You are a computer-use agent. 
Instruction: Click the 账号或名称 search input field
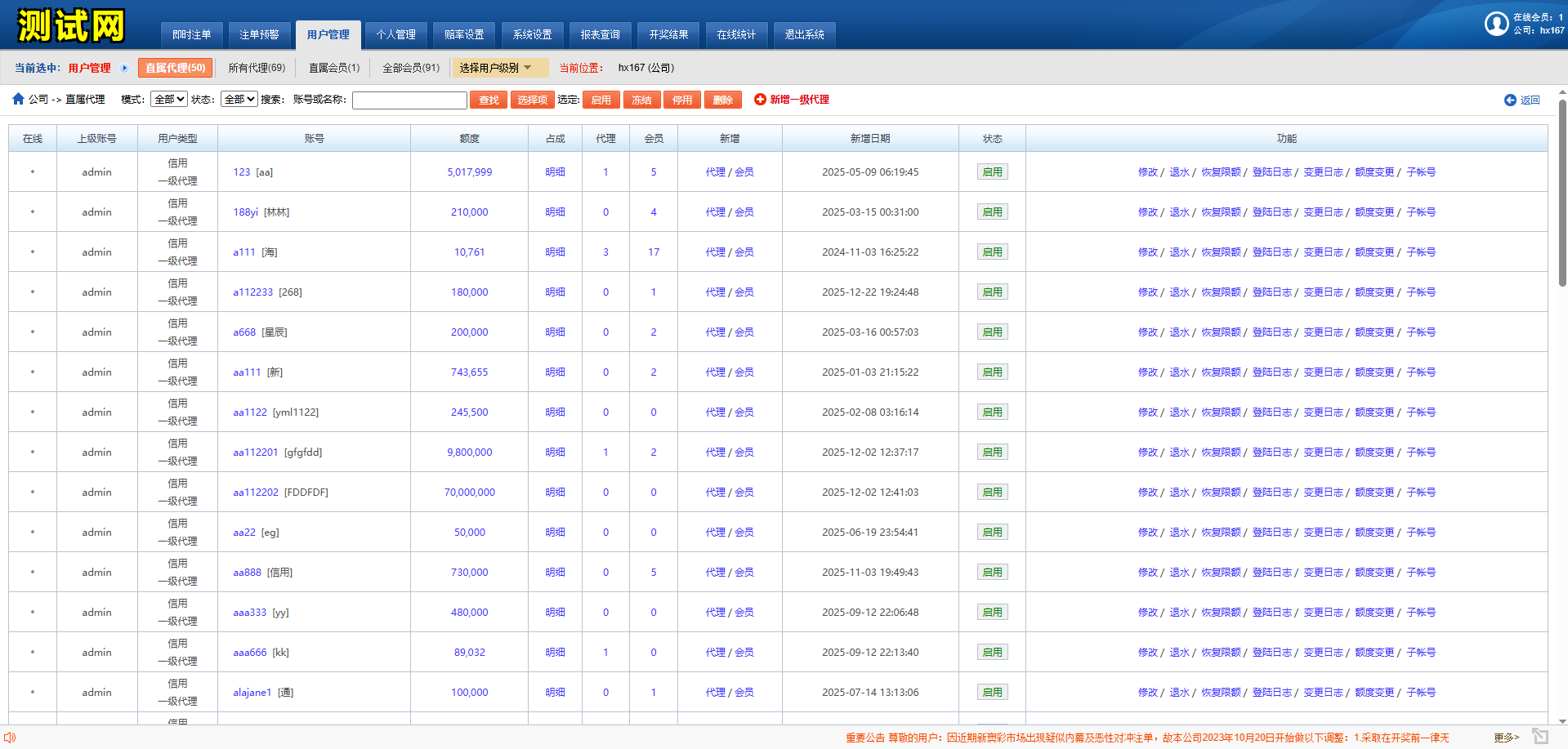click(x=409, y=100)
